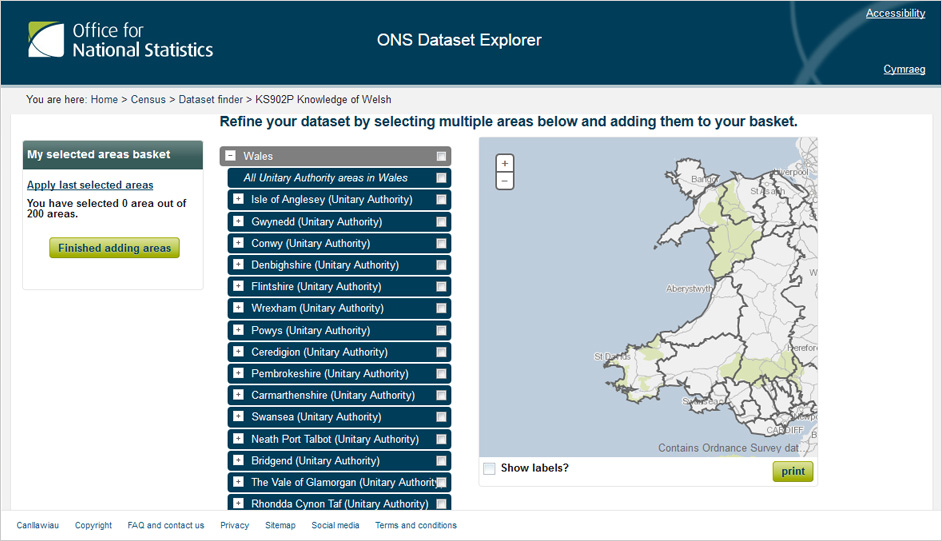Open Apply last selected areas link
Viewport: 942px width, 541px height.
(x=90, y=185)
